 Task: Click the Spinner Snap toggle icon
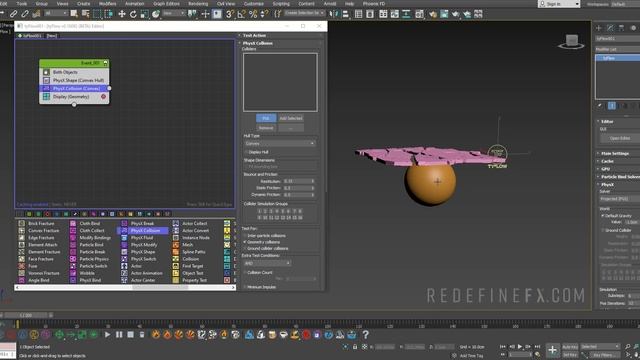(264, 14)
